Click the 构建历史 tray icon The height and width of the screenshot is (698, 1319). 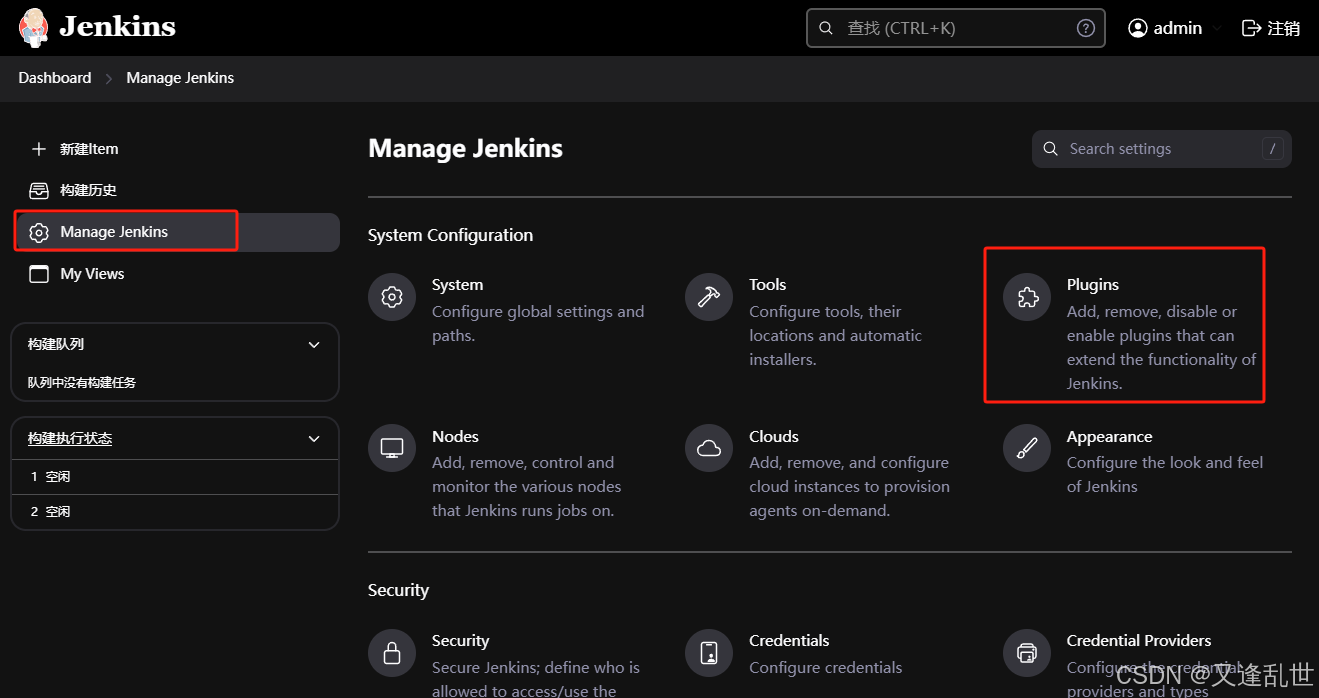pyautogui.click(x=39, y=190)
